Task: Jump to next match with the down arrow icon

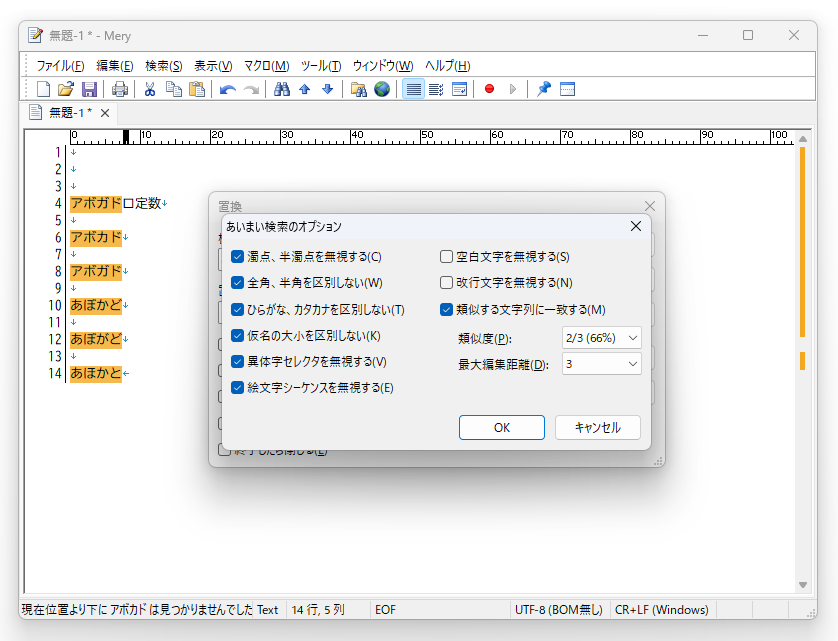Action: [x=327, y=89]
